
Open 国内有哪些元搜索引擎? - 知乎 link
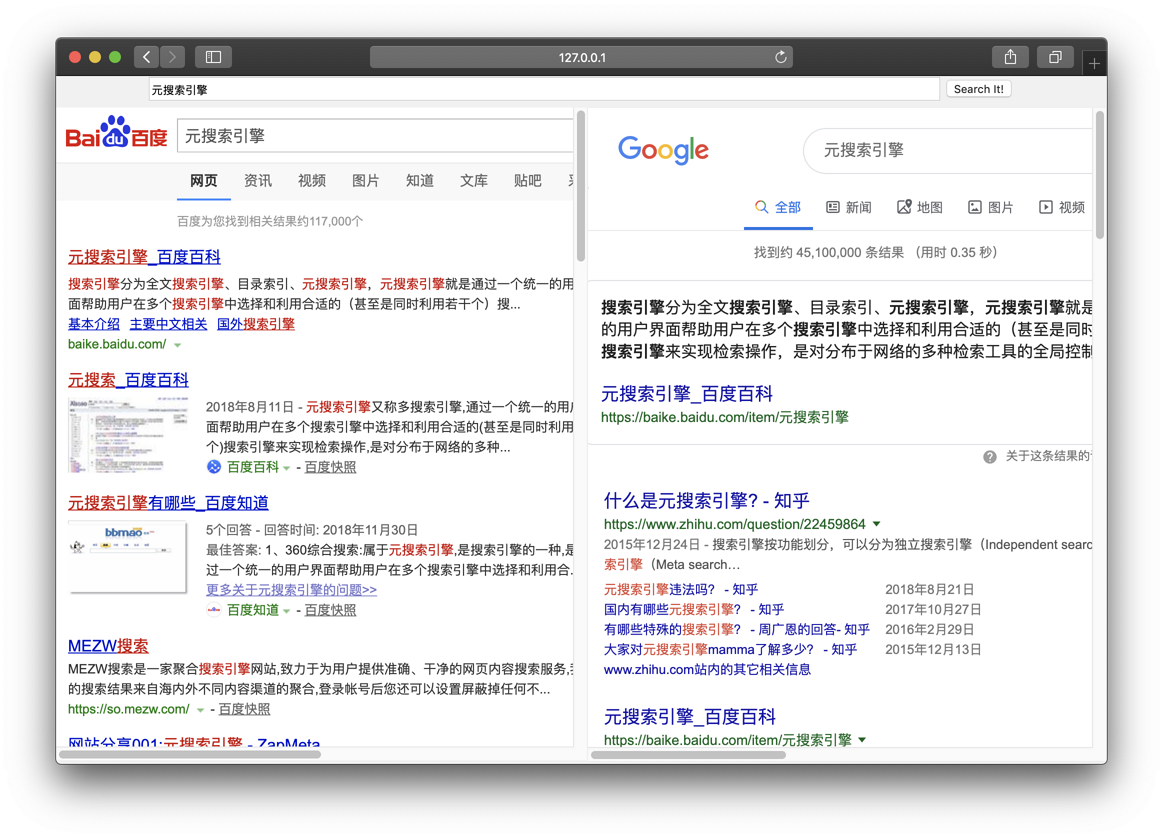coord(693,610)
